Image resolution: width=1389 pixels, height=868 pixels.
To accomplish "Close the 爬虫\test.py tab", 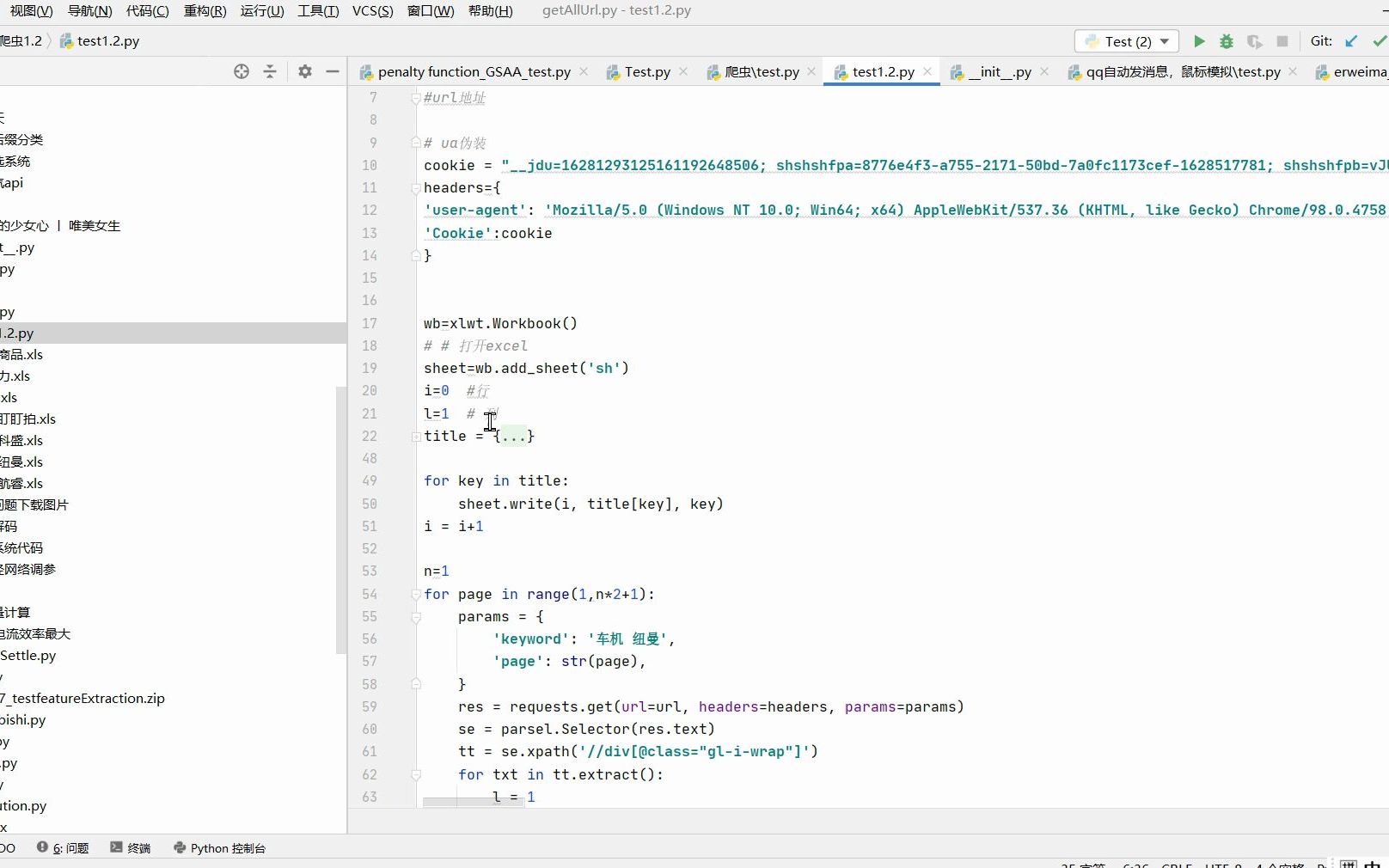I will [811, 71].
